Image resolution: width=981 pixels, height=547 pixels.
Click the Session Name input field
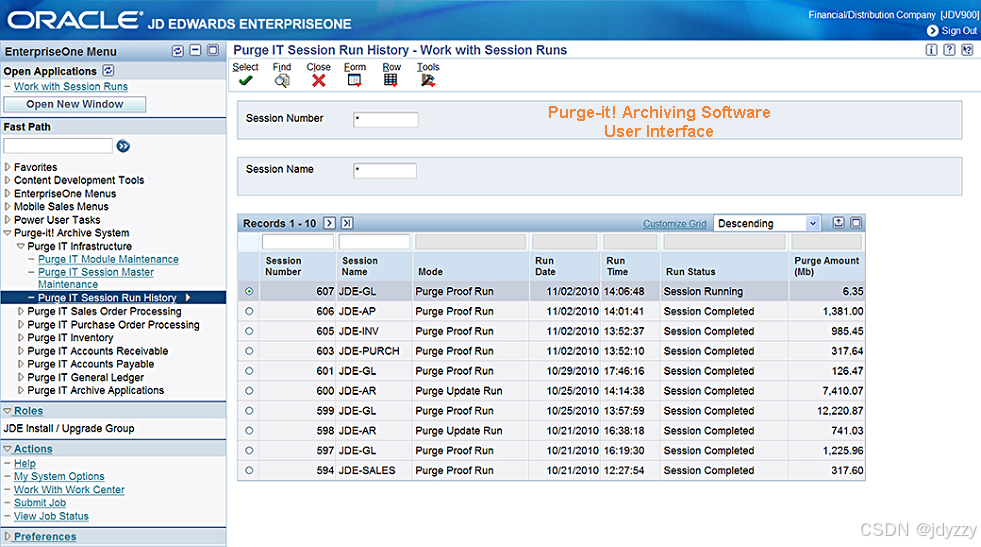pyautogui.click(x=385, y=170)
